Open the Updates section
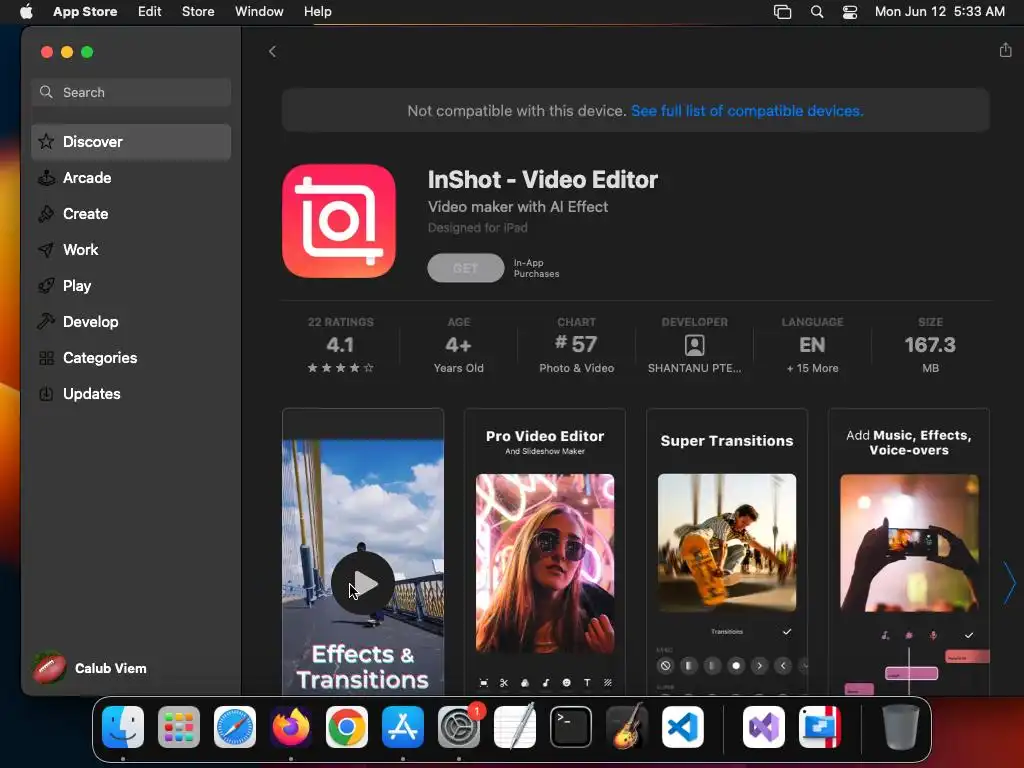 click(131, 394)
